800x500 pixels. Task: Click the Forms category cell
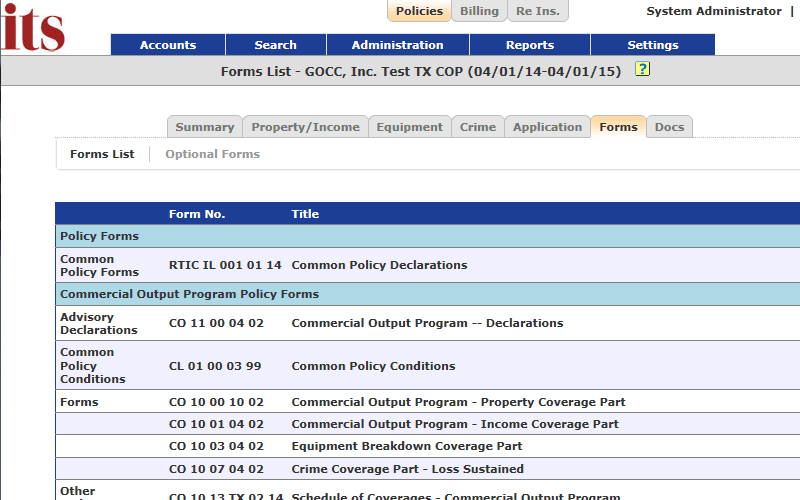(79, 402)
